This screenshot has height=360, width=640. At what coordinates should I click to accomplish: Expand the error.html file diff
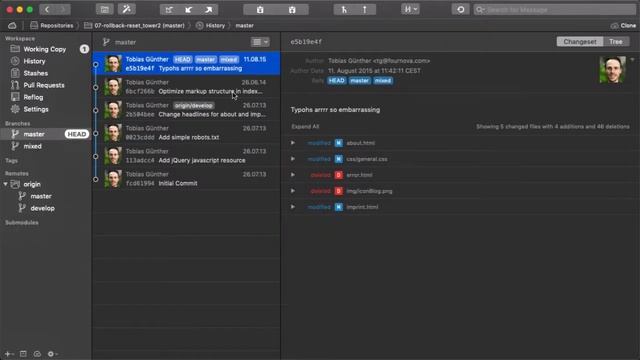[x=293, y=175]
